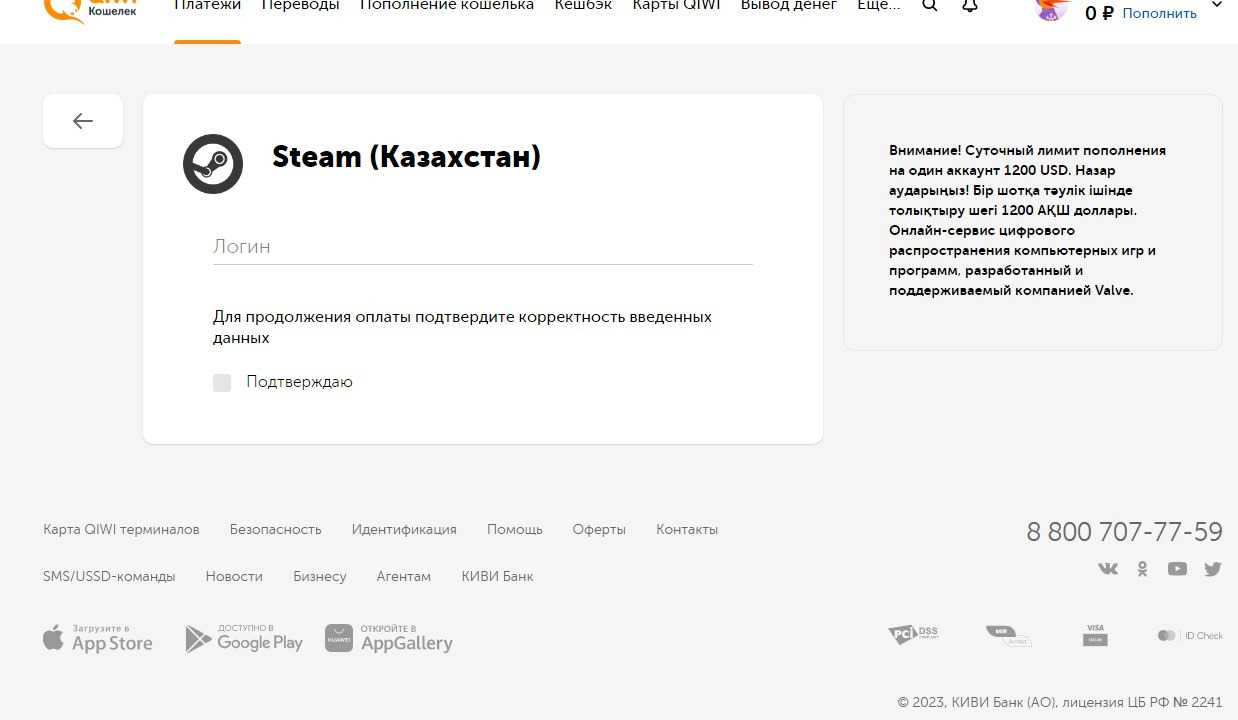Open the Google Play download badge
Image resolution: width=1238 pixels, height=720 pixels.
[x=244, y=638]
